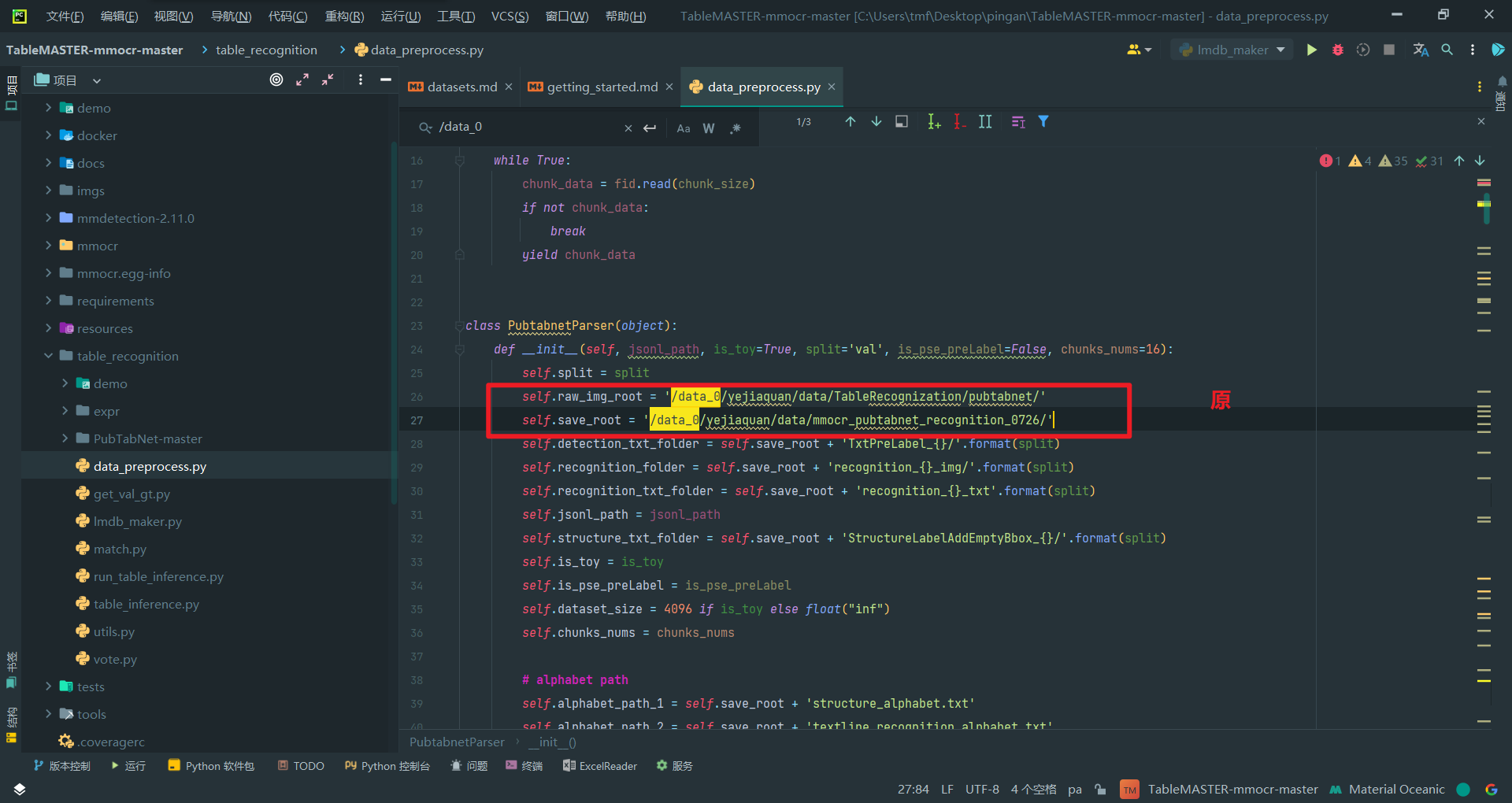Open the 文件(F) menu

[x=65, y=17]
